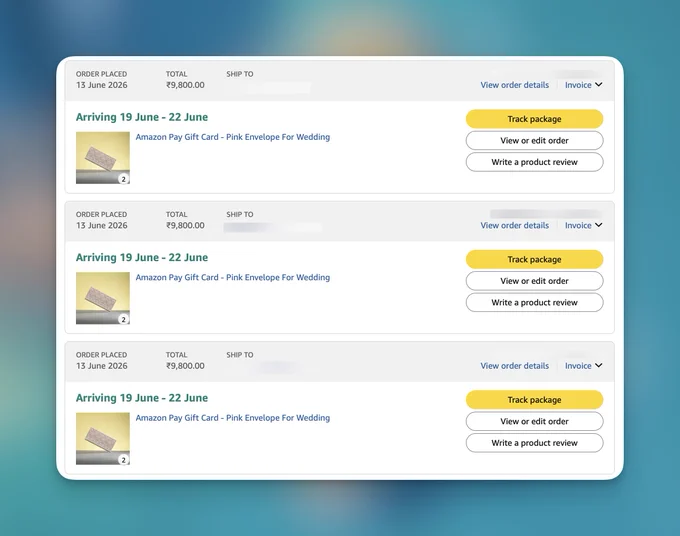Click quantity badge 2 on first order thumbnail
This screenshot has height=536, width=680.
[x=124, y=179]
